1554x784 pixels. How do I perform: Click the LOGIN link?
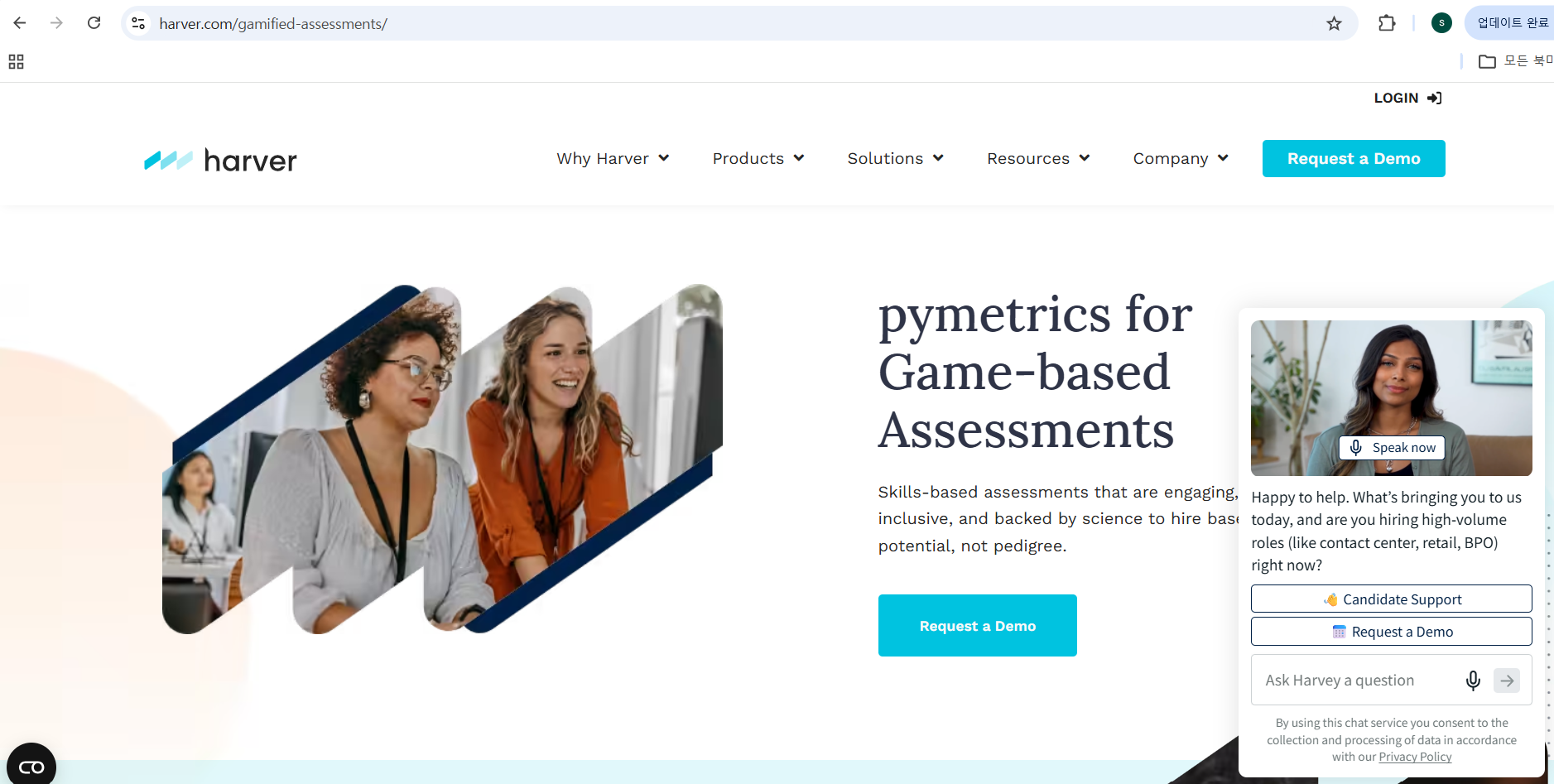click(x=1407, y=98)
